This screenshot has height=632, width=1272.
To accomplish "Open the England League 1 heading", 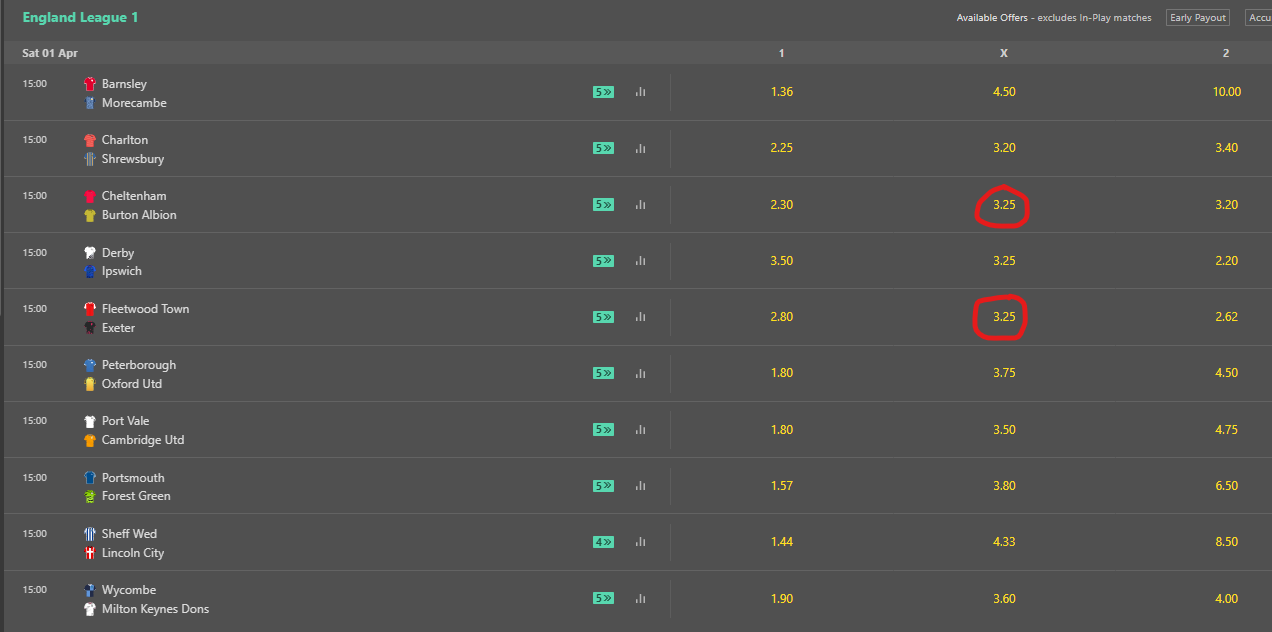I will 80,18.
